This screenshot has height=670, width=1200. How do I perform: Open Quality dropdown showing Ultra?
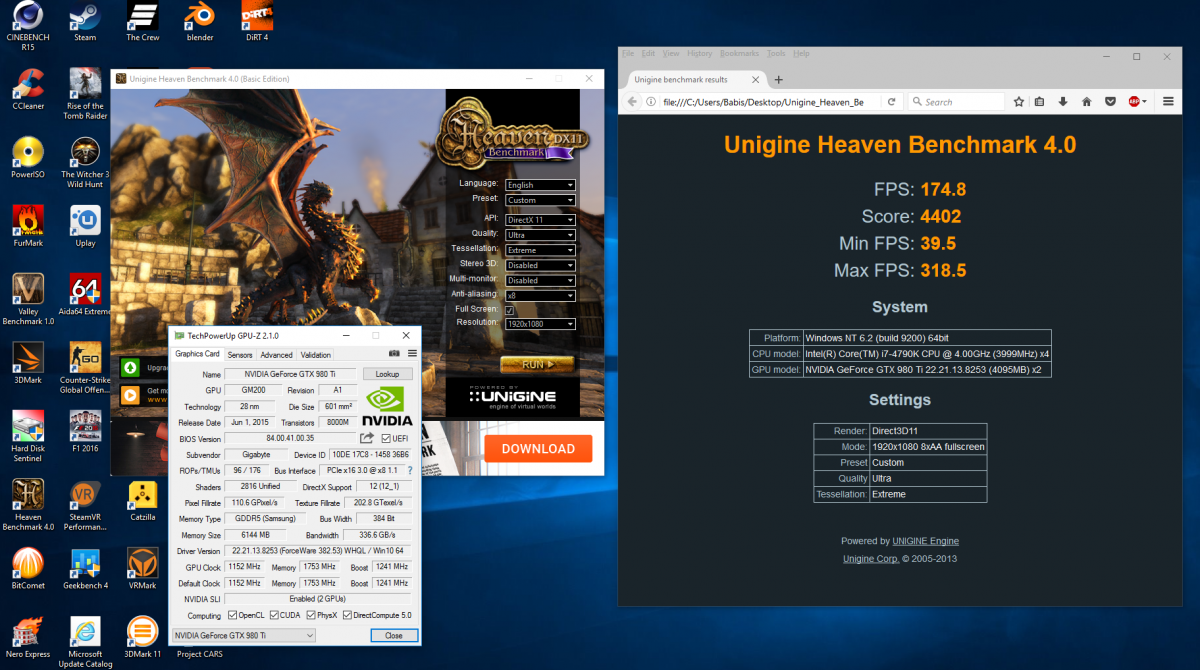(540, 234)
